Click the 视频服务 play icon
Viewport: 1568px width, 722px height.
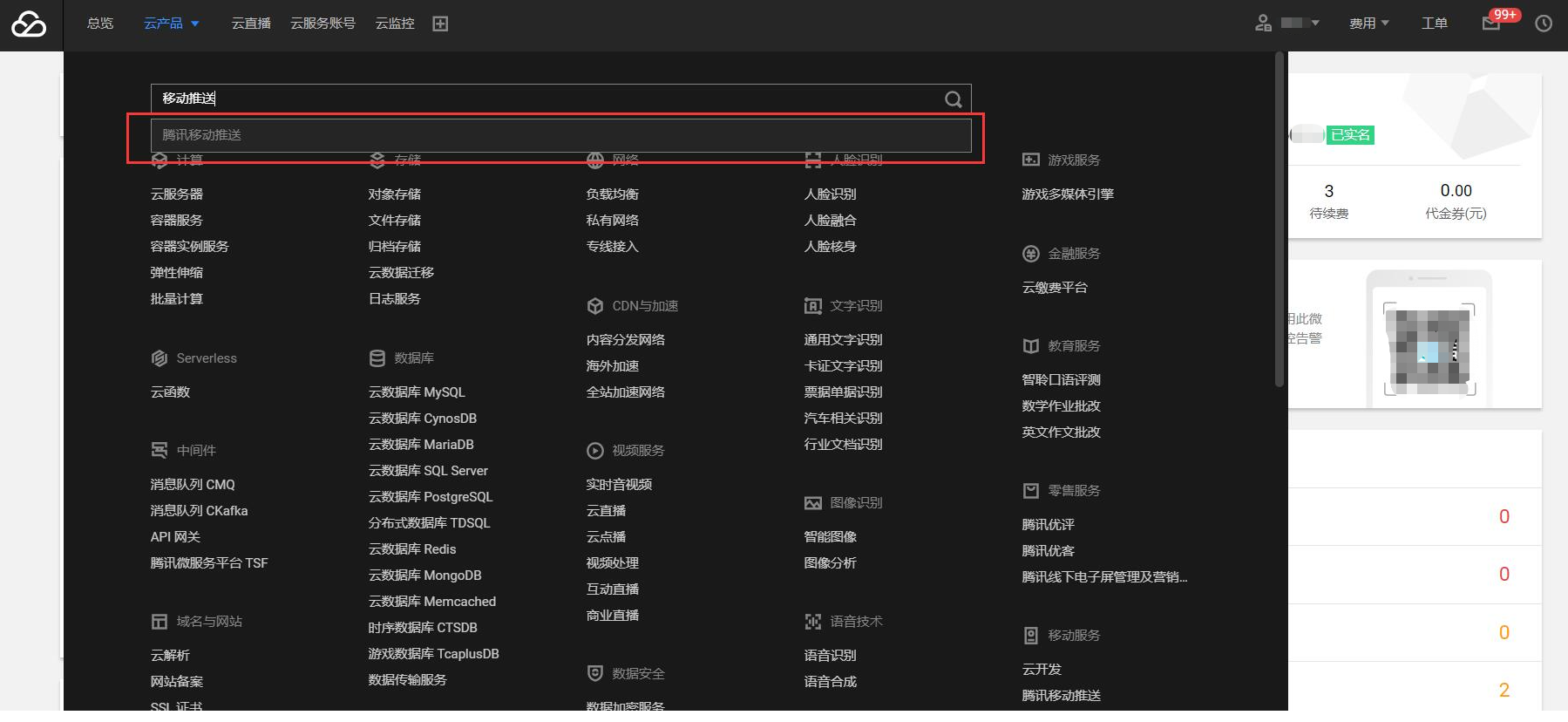tap(595, 451)
